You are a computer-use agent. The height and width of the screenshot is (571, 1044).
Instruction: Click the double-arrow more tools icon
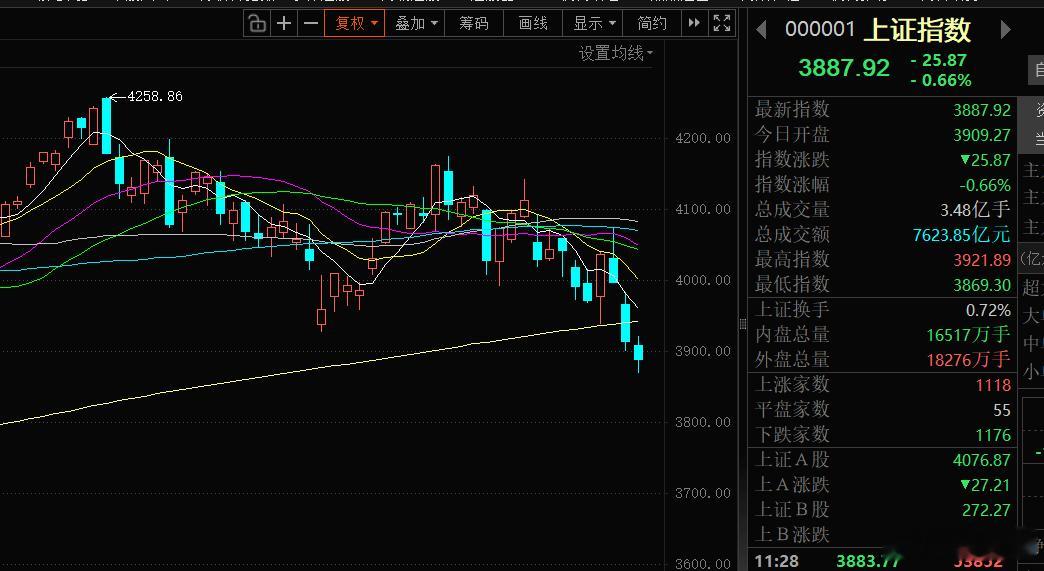[694, 24]
